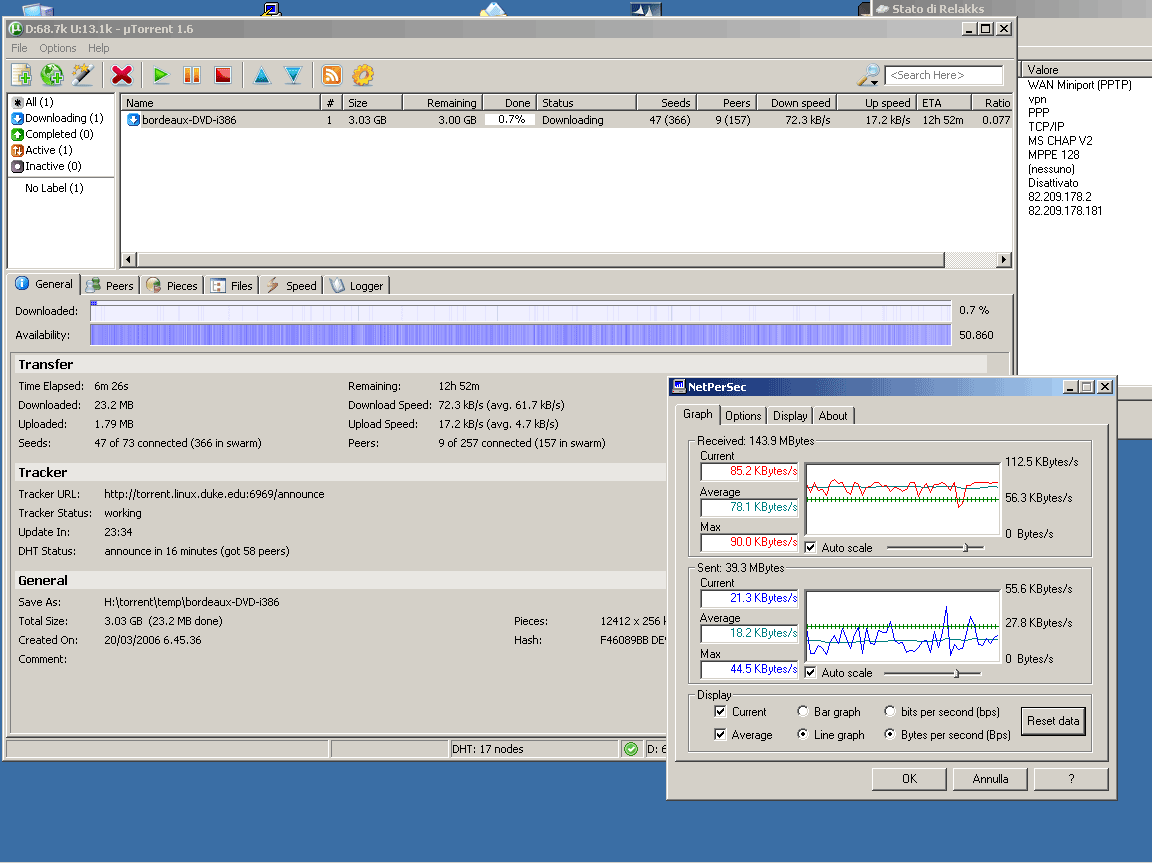
Task: Click the Create New Torrent wand icon
Action: (x=82, y=75)
